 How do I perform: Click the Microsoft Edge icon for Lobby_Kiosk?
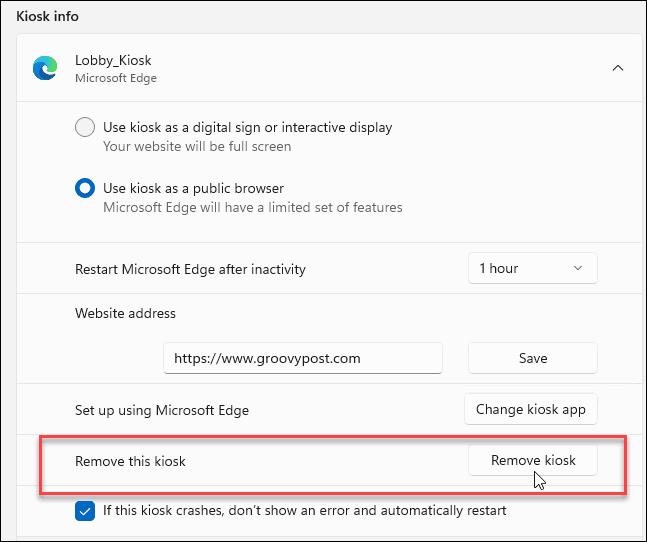pyautogui.click(x=45, y=68)
